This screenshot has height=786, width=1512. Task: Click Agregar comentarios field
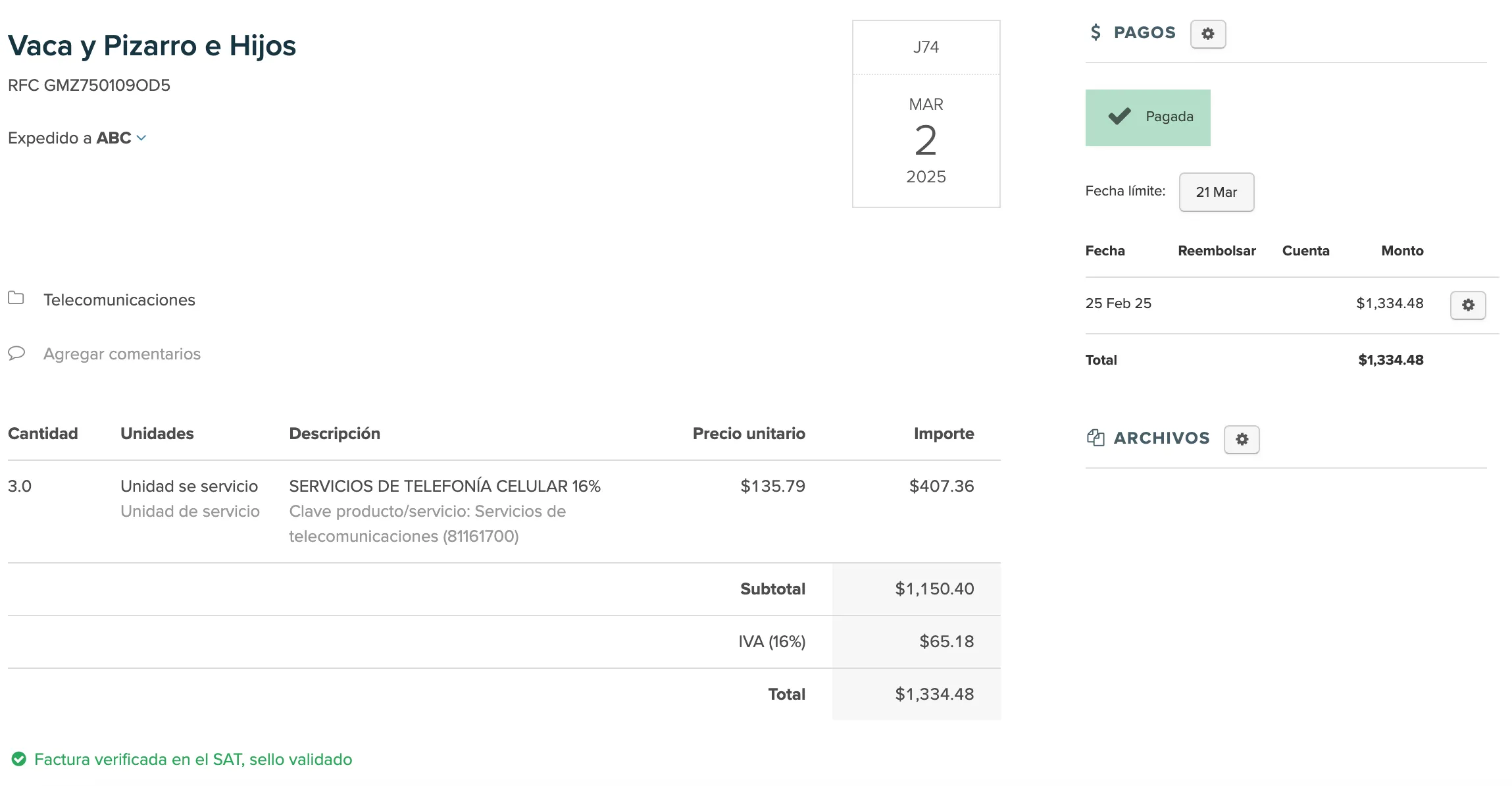pos(122,354)
